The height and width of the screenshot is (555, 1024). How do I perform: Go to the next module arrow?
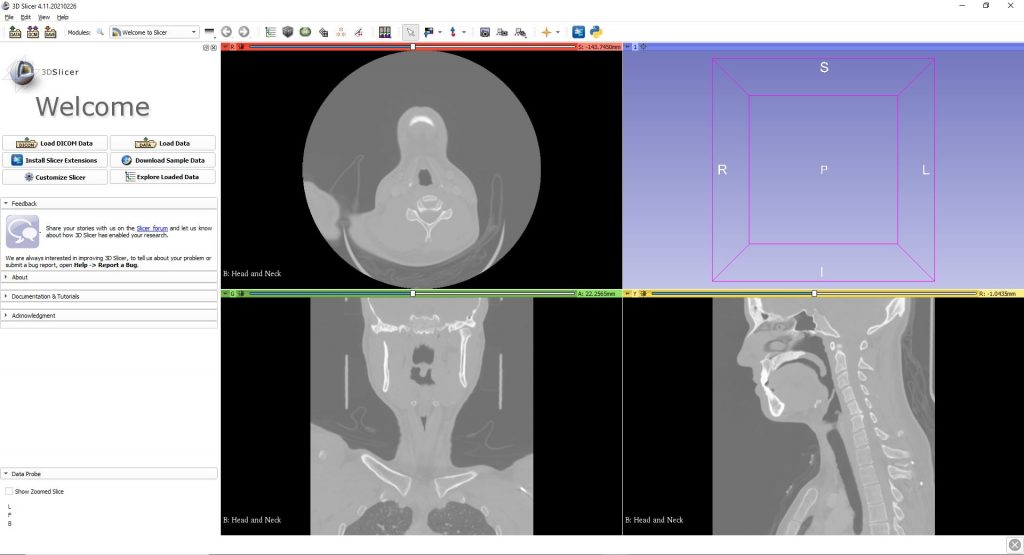pyautogui.click(x=244, y=32)
